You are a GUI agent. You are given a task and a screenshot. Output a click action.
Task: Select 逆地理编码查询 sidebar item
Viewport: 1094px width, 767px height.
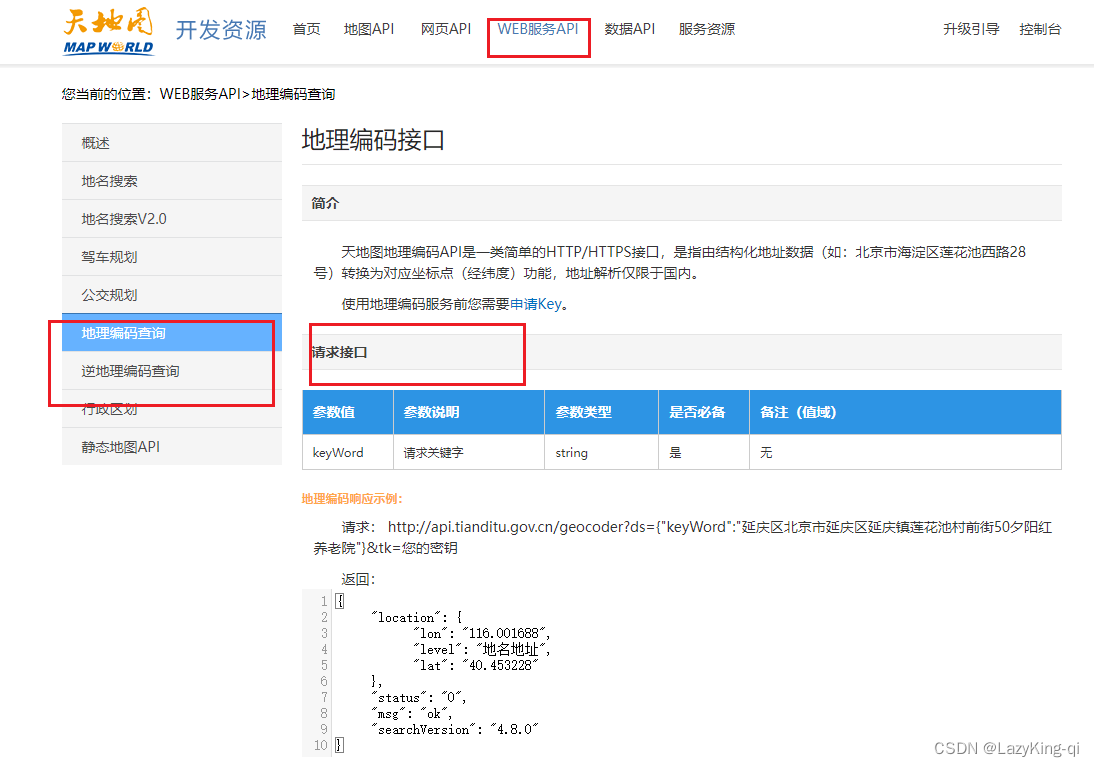click(172, 371)
